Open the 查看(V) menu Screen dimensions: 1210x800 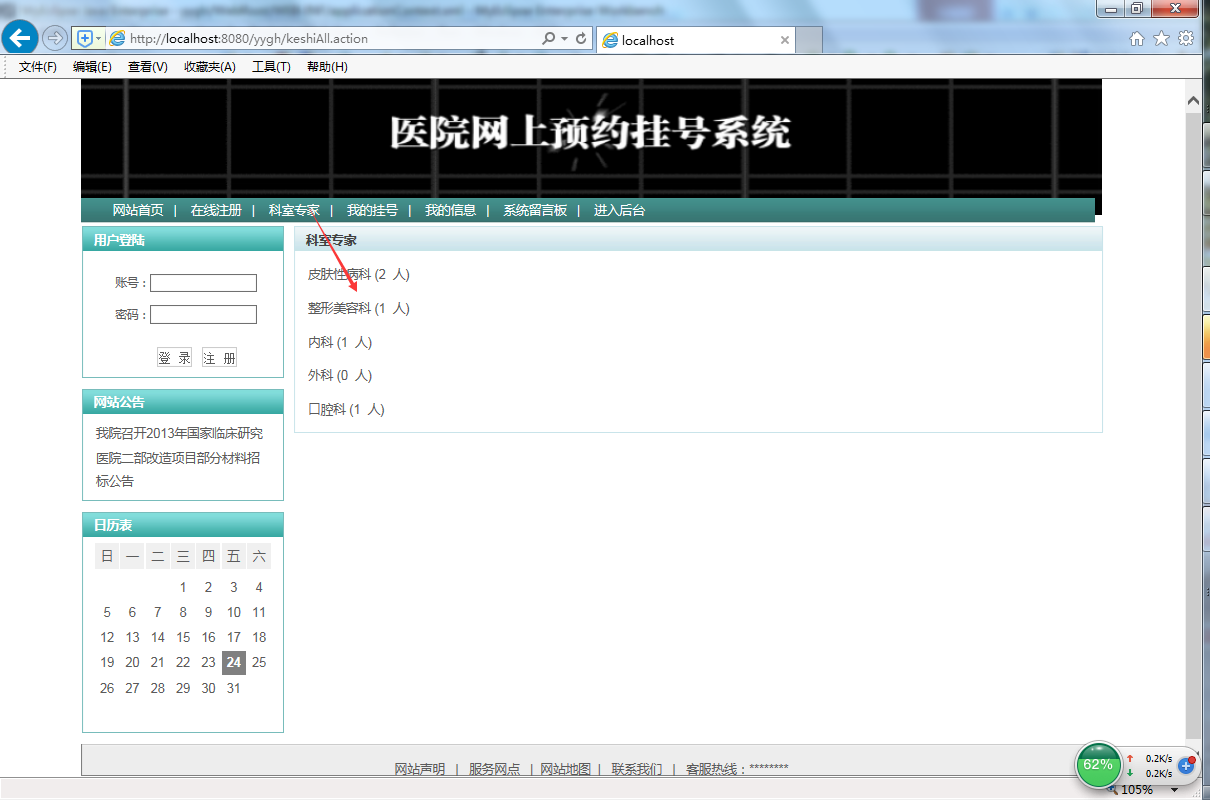point(148,67)
